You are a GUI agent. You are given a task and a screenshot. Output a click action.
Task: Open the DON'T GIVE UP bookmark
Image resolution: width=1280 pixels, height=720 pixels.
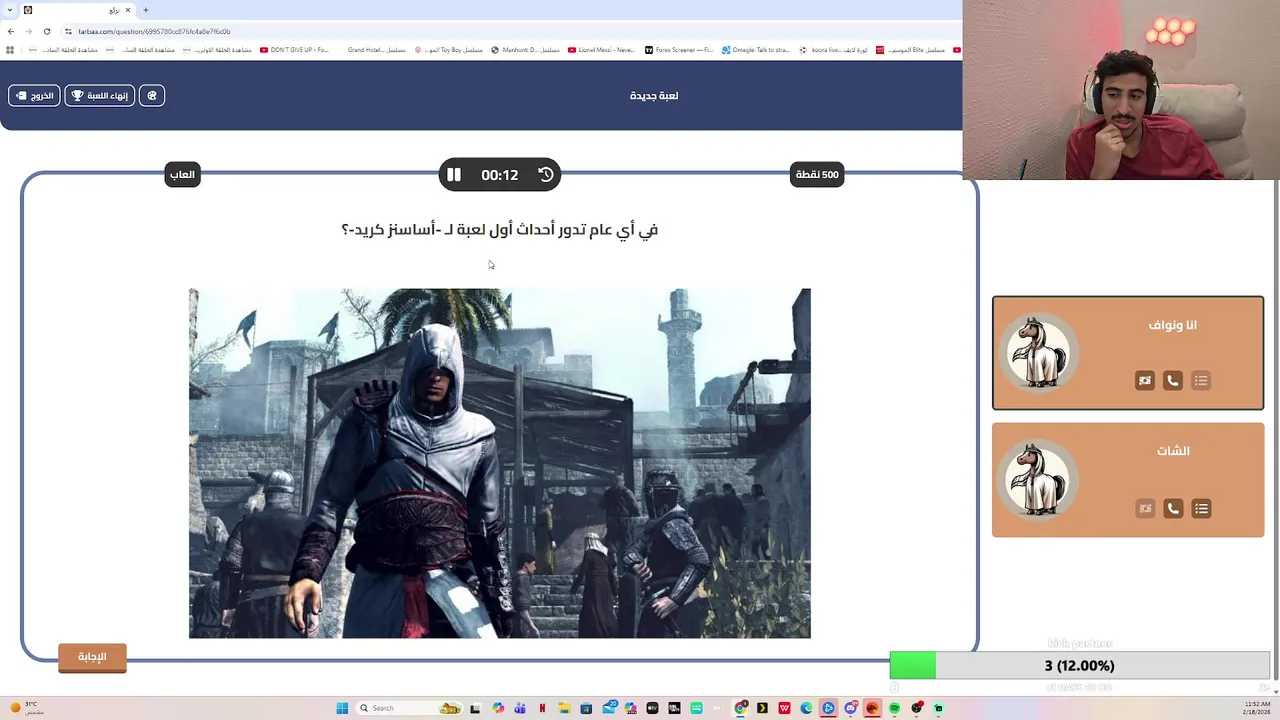294,50
